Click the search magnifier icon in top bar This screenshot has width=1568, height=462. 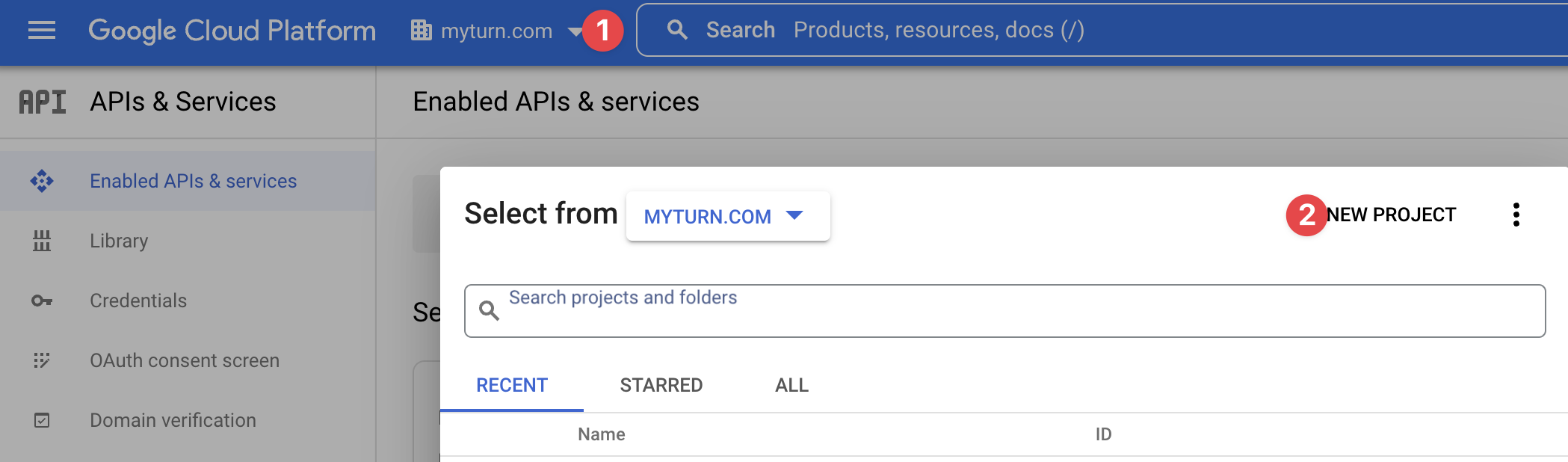point(677,30)
